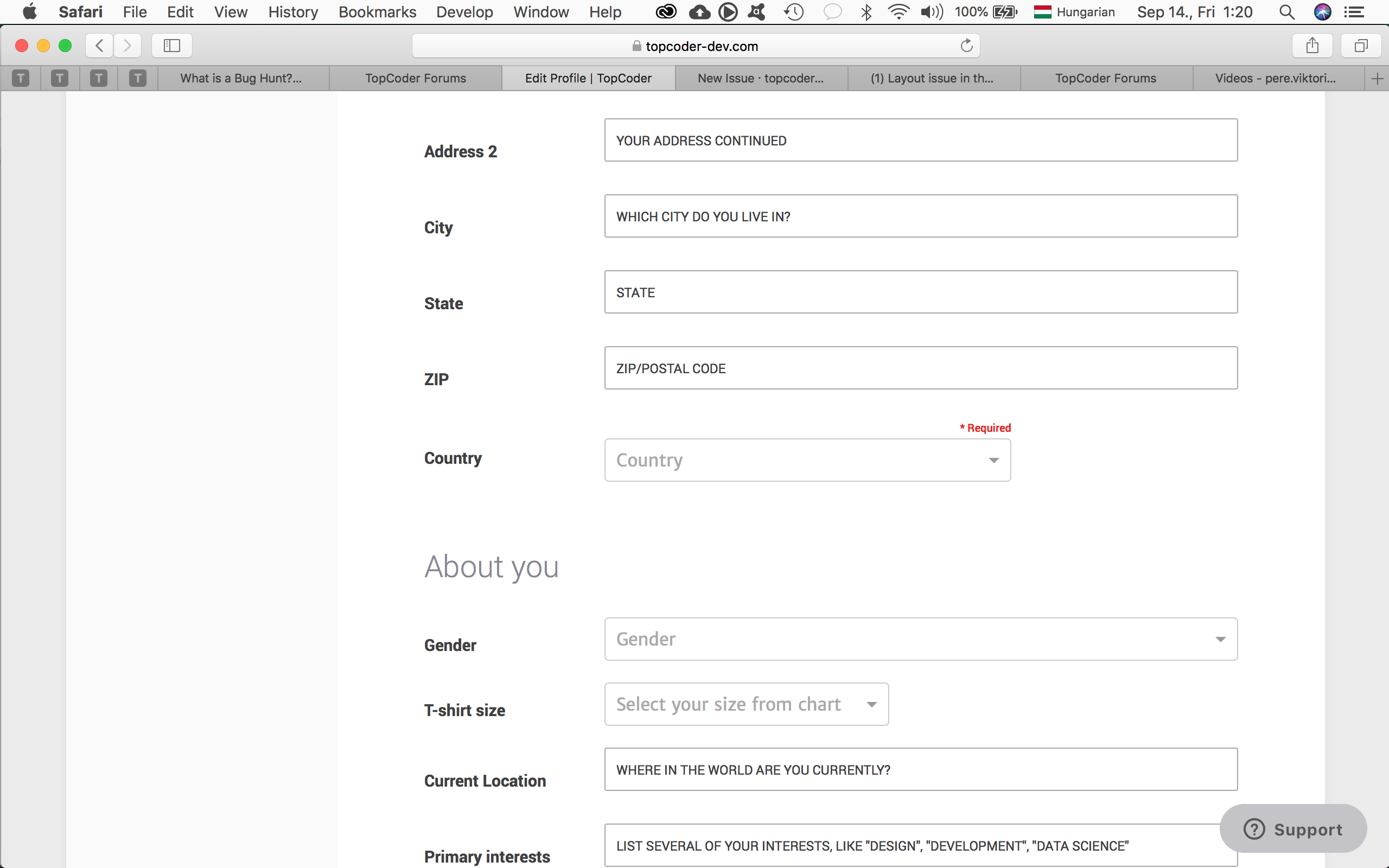
Task: Switch to New Issue topcoder tab
Action: coord(761,78)
